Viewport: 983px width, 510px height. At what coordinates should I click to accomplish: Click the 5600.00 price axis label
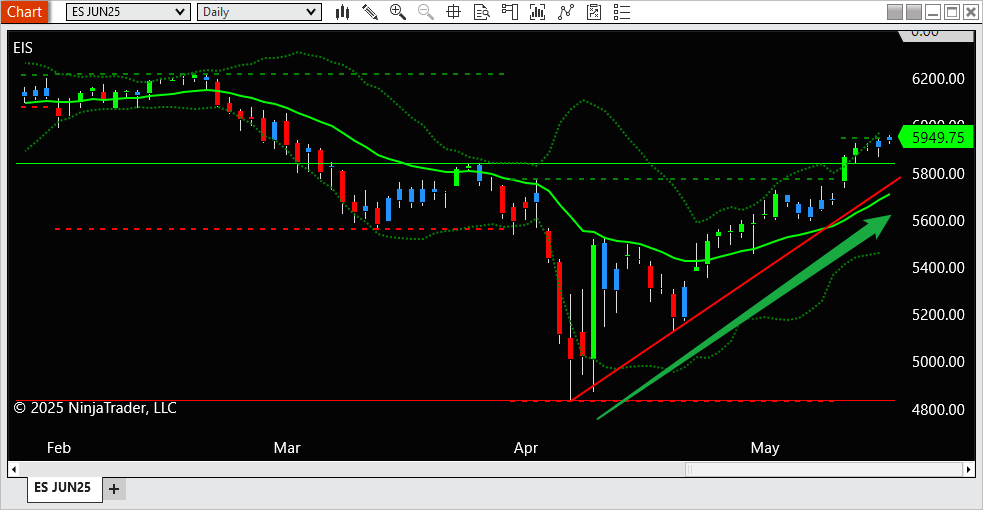tap(938, 221)
